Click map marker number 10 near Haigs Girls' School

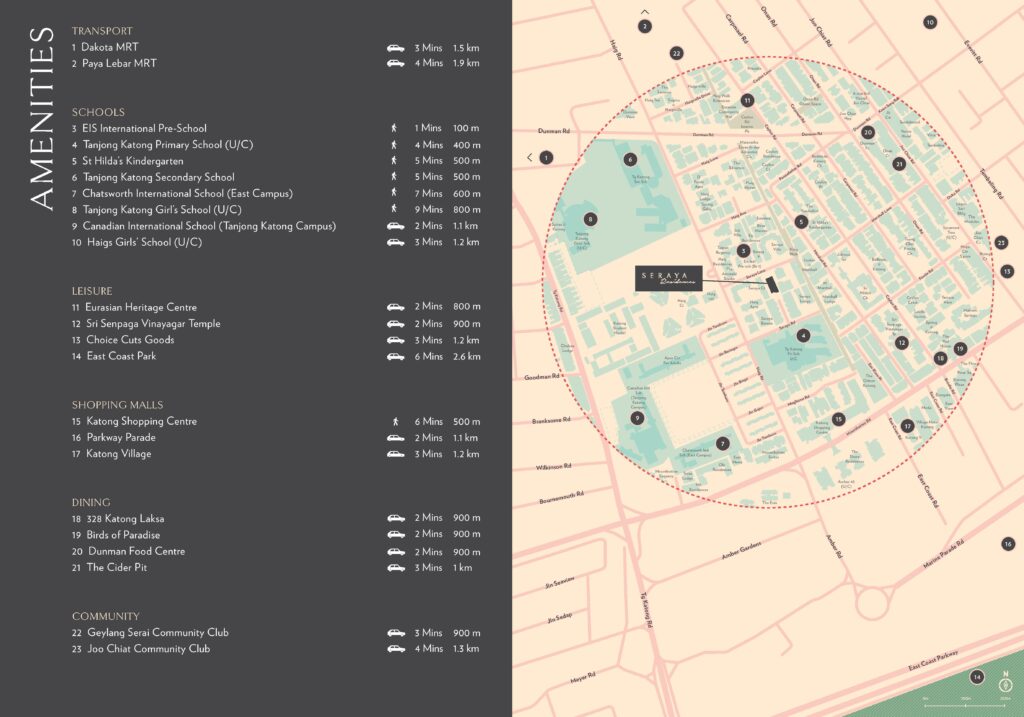point(930,22)
